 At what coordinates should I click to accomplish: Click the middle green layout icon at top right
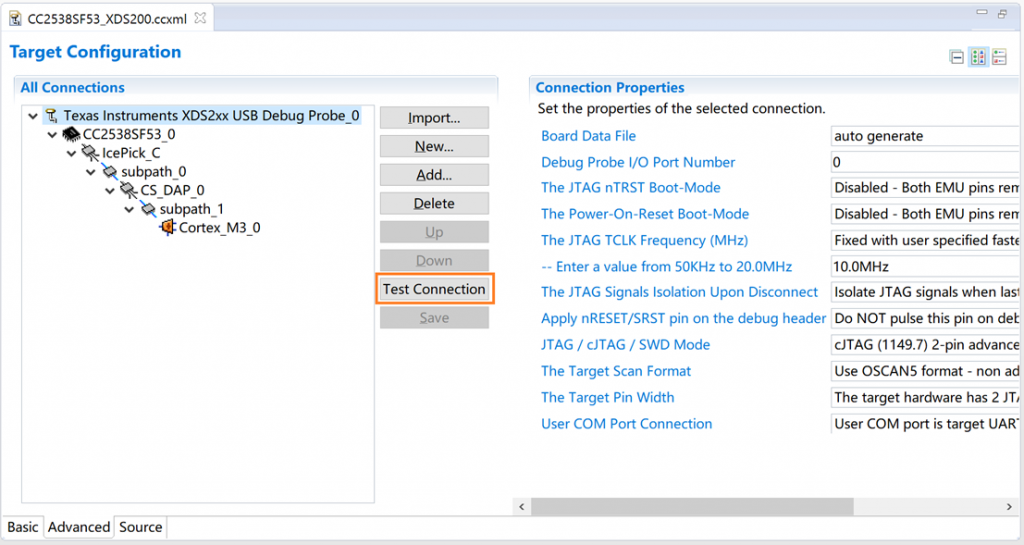[x=978, y=57]
